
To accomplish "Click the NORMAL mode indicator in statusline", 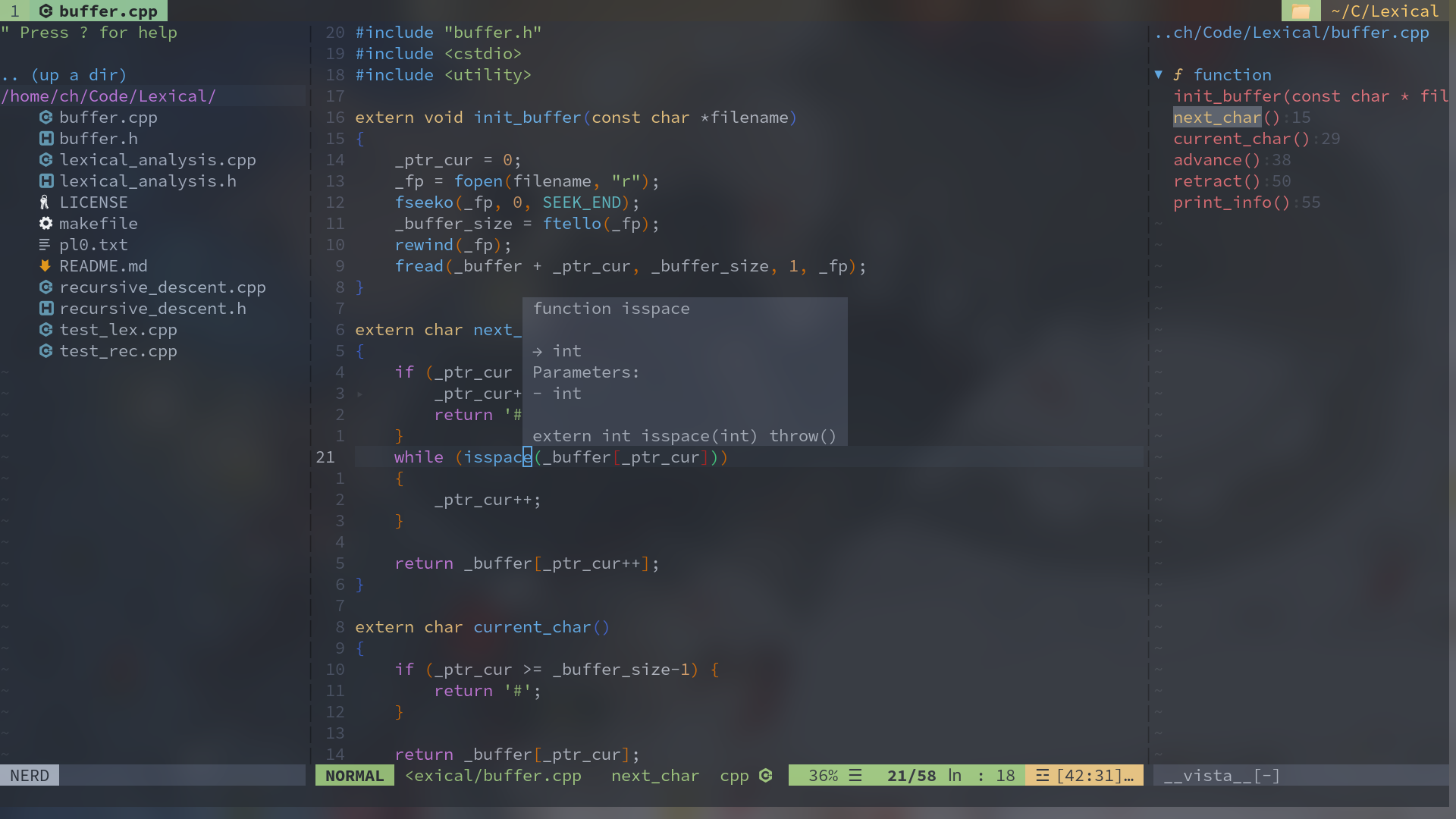I will click(x=354, y=776).
